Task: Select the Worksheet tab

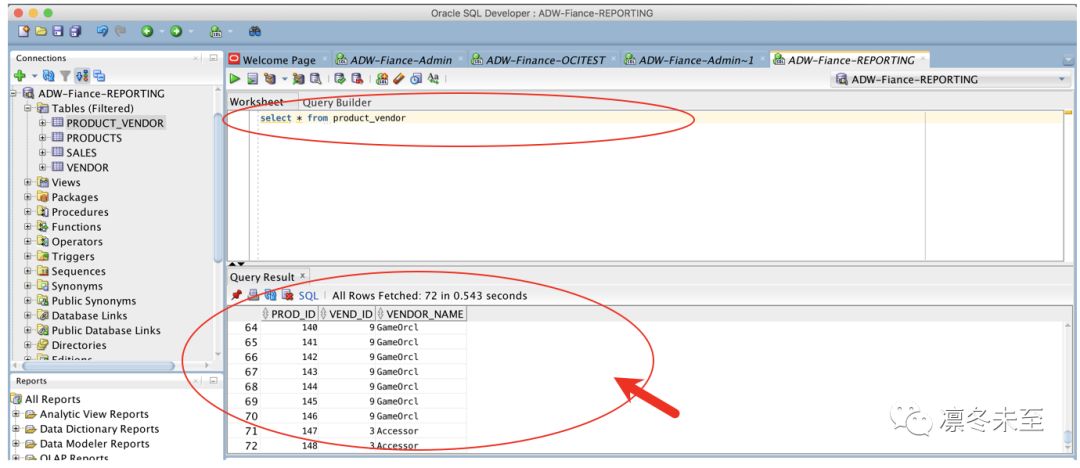Action: click(x=256, y=102)
